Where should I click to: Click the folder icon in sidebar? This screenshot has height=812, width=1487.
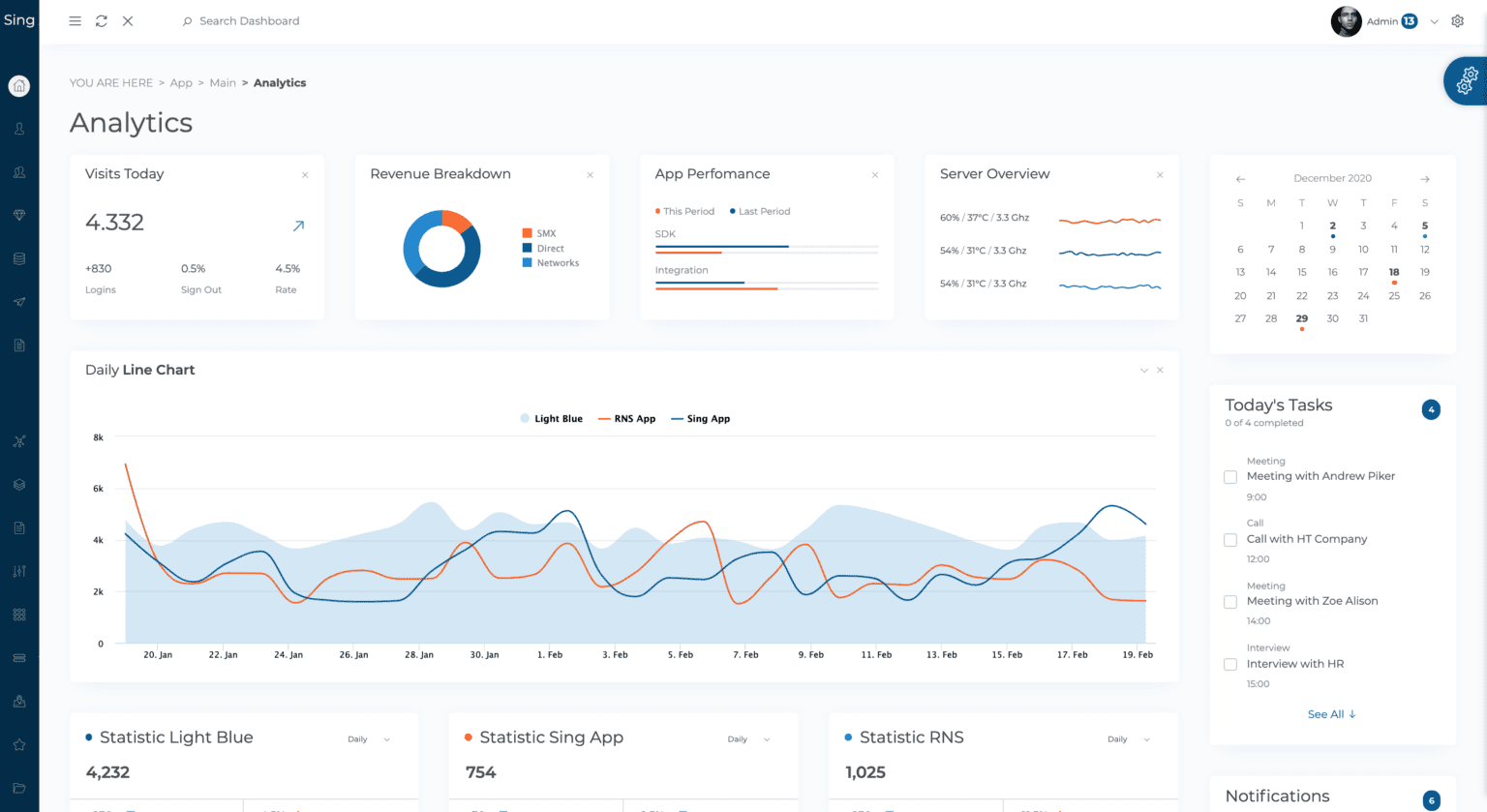(18, 788)
